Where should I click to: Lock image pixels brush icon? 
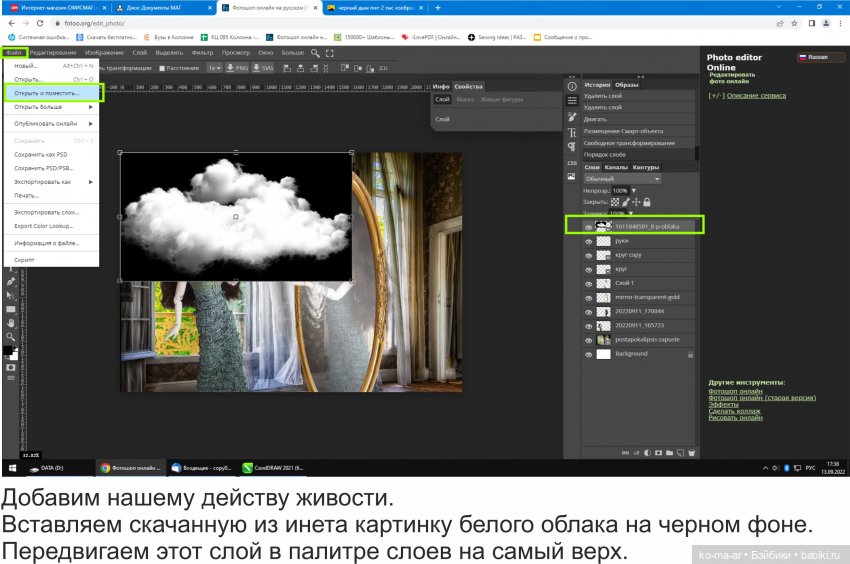pyautogui.click(x=626, y=202)
